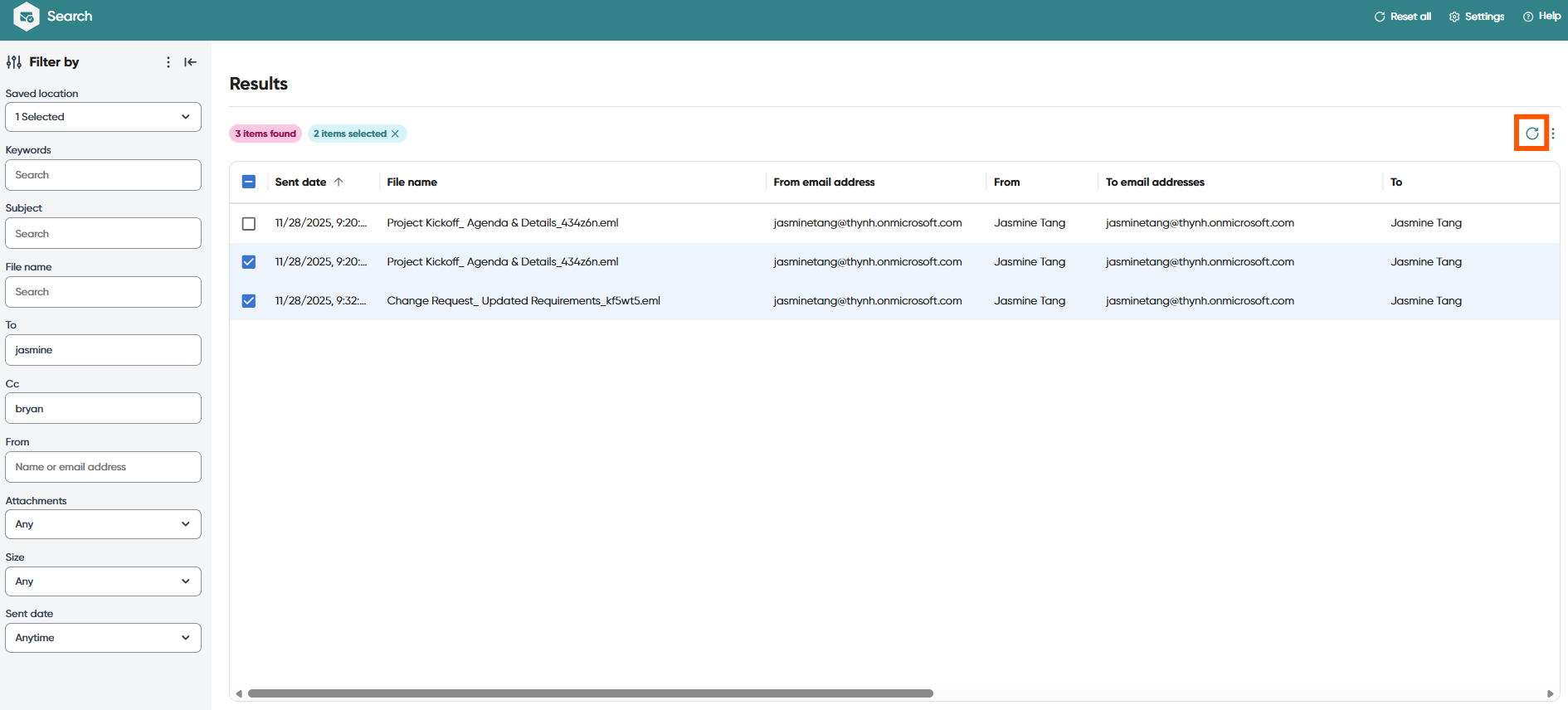Click the 3 items found badge
1568x710 pixels.
[x=265, y=134]
